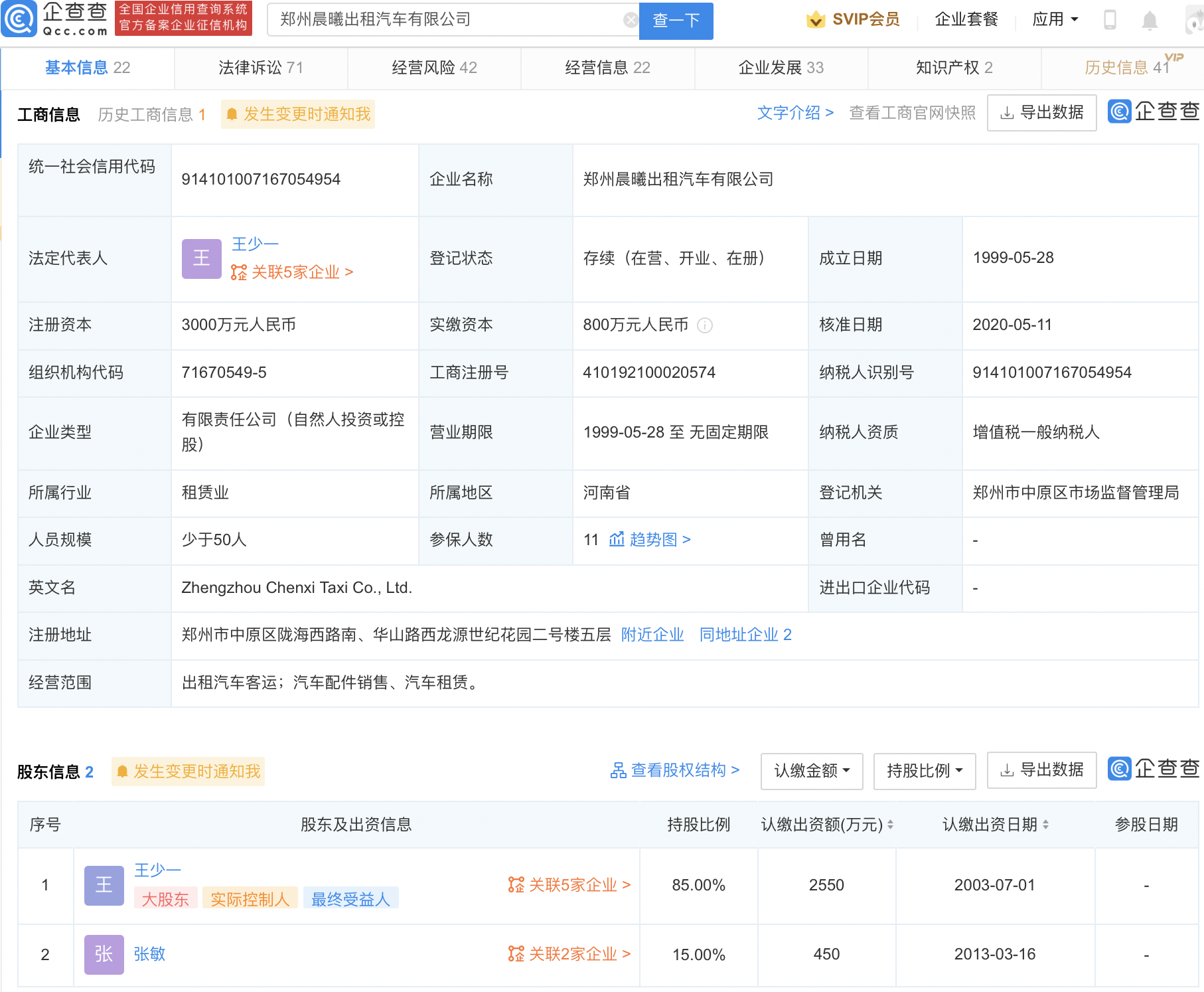This screenshot has width=1204, height=992.
Task: Switch to the 法律诉讼 tab
Action: (261, 68)
